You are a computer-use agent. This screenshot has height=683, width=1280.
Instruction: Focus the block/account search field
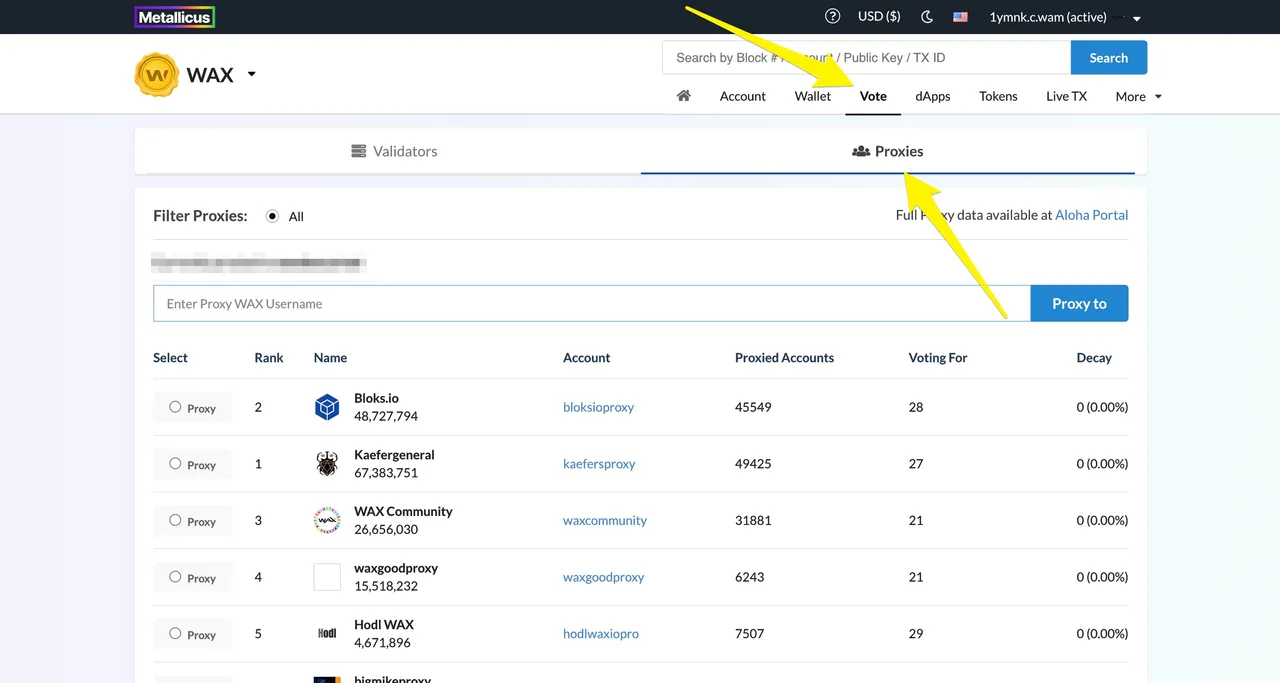866,58
